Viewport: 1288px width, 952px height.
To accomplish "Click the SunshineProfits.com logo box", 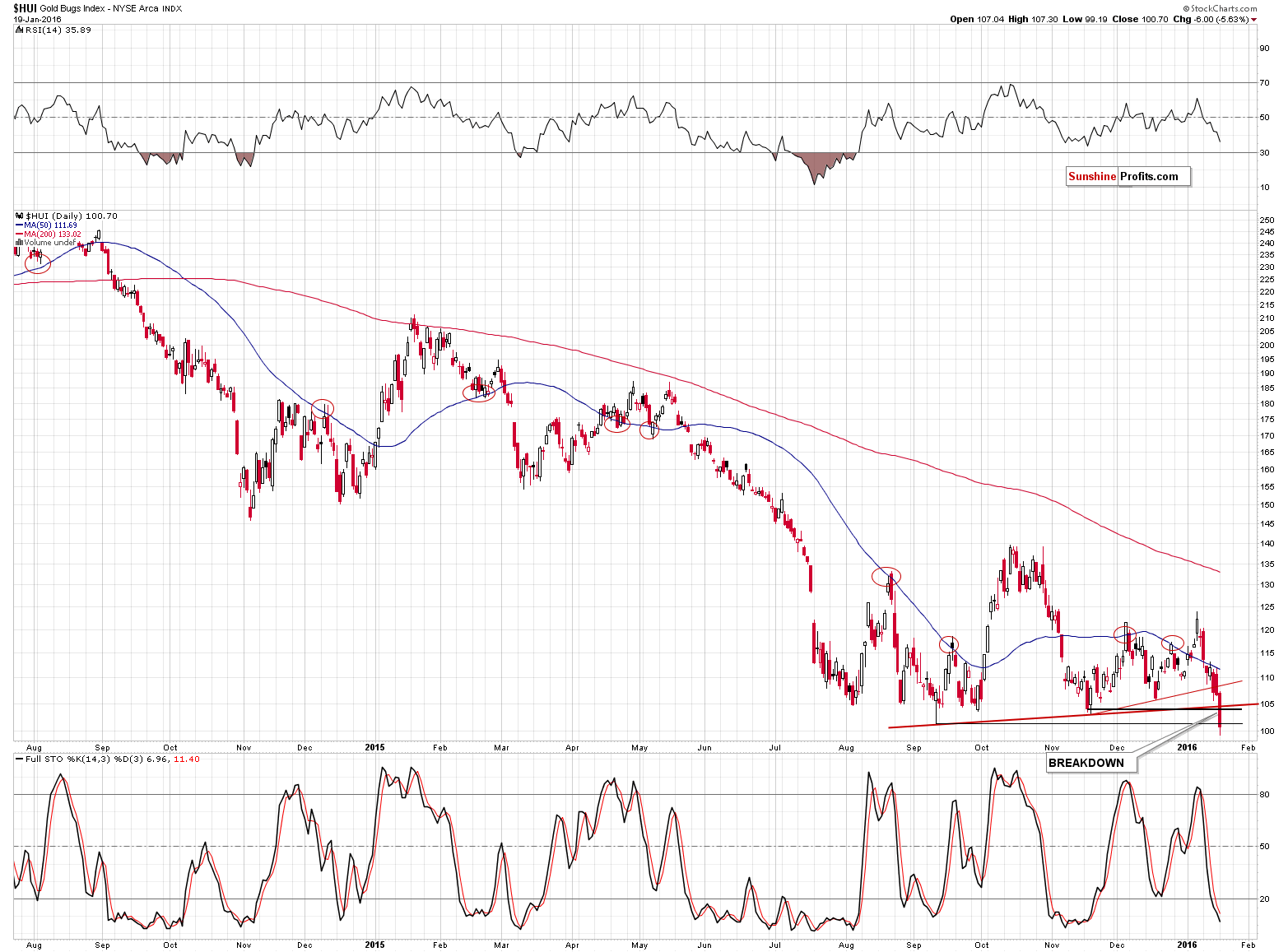I will (1128, 176).
